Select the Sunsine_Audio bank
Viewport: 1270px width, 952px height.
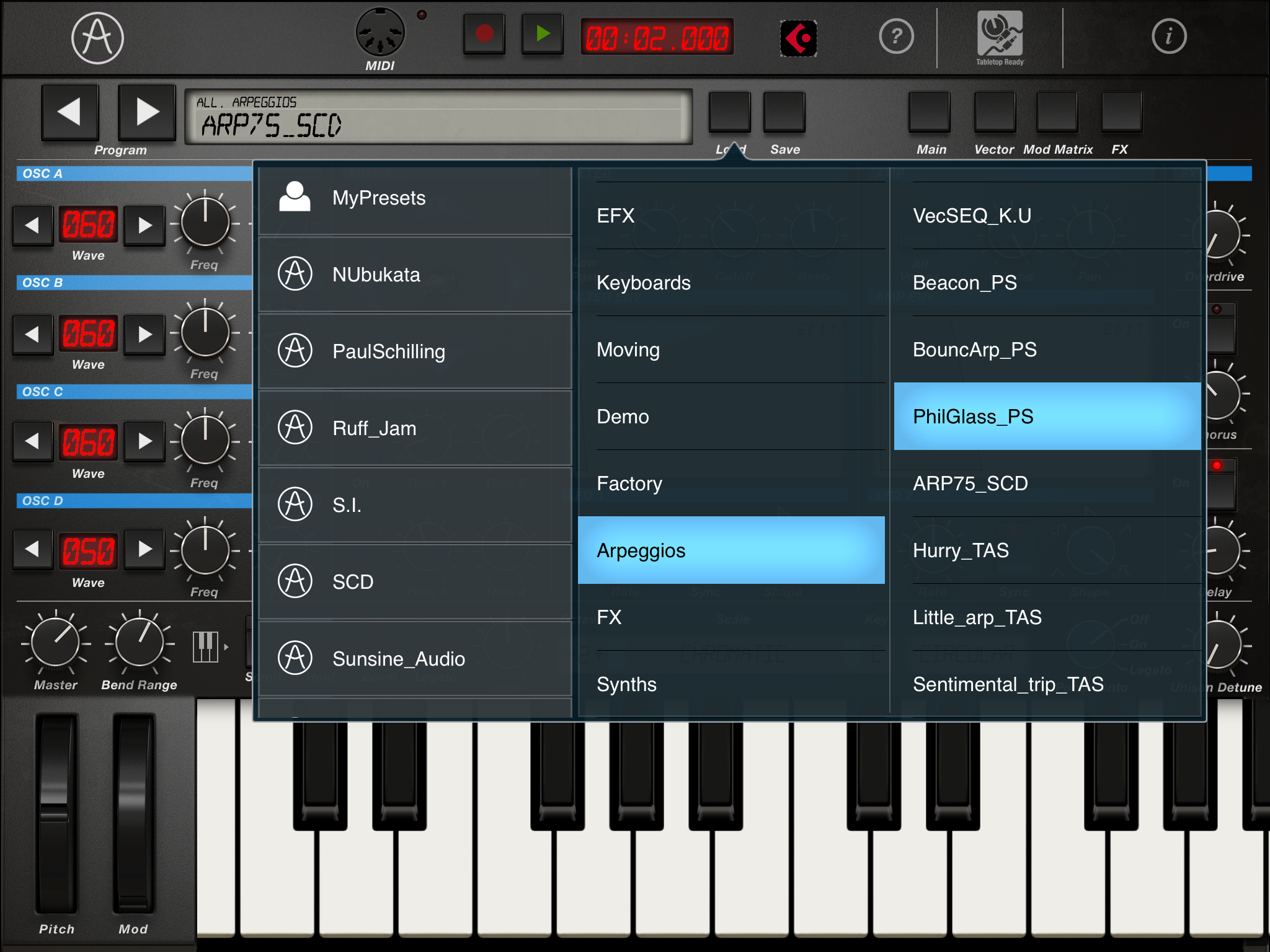tap(415, 659)
